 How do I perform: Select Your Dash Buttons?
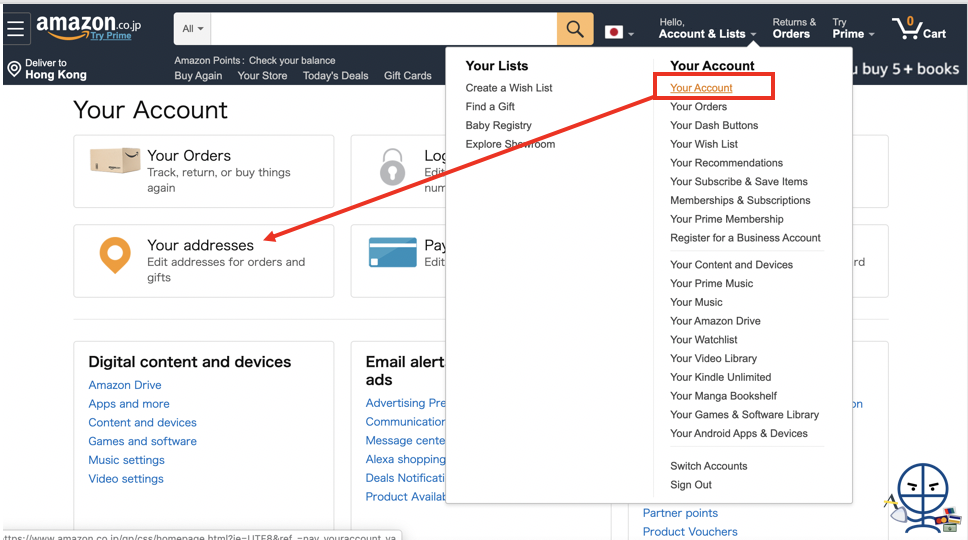714,125
